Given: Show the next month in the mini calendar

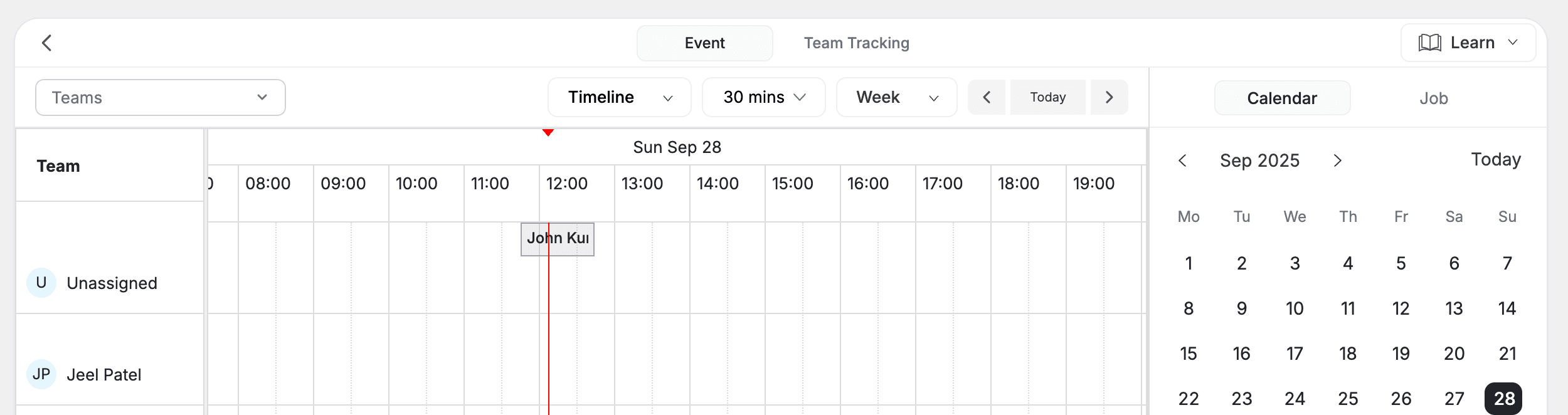Looking at the screenshot, I should tap(1337, 160).
